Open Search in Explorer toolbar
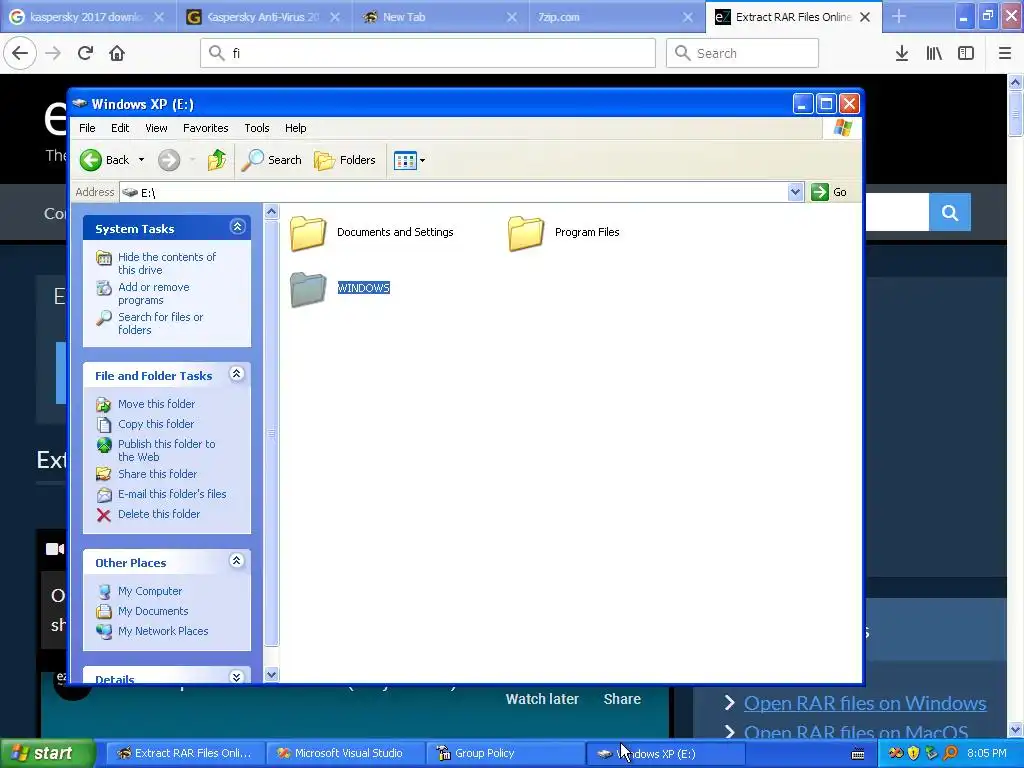This screenshot has height=768, width=1024. (271, 160)
